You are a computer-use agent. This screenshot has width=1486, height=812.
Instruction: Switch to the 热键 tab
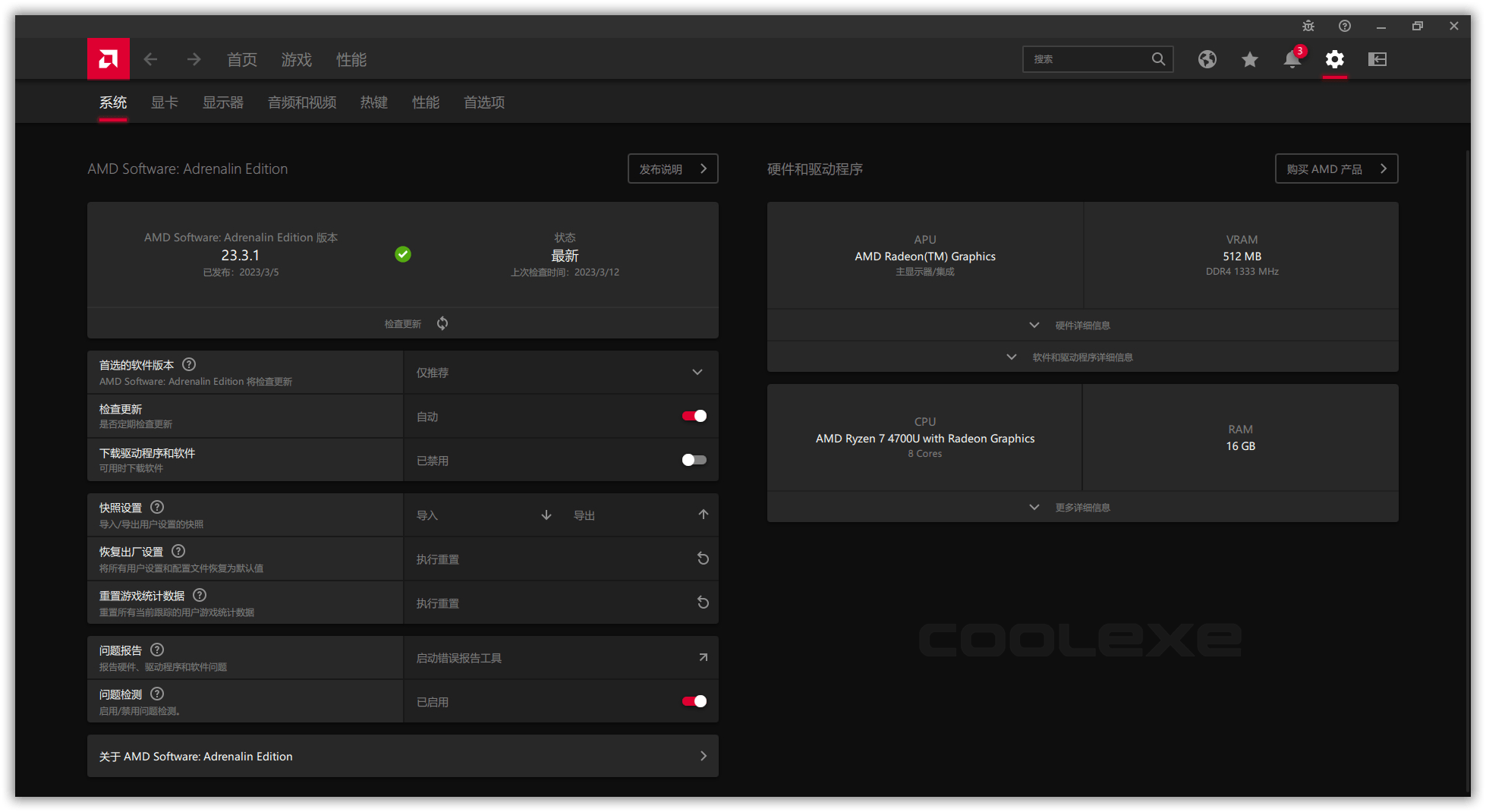(x=374, y=102)
